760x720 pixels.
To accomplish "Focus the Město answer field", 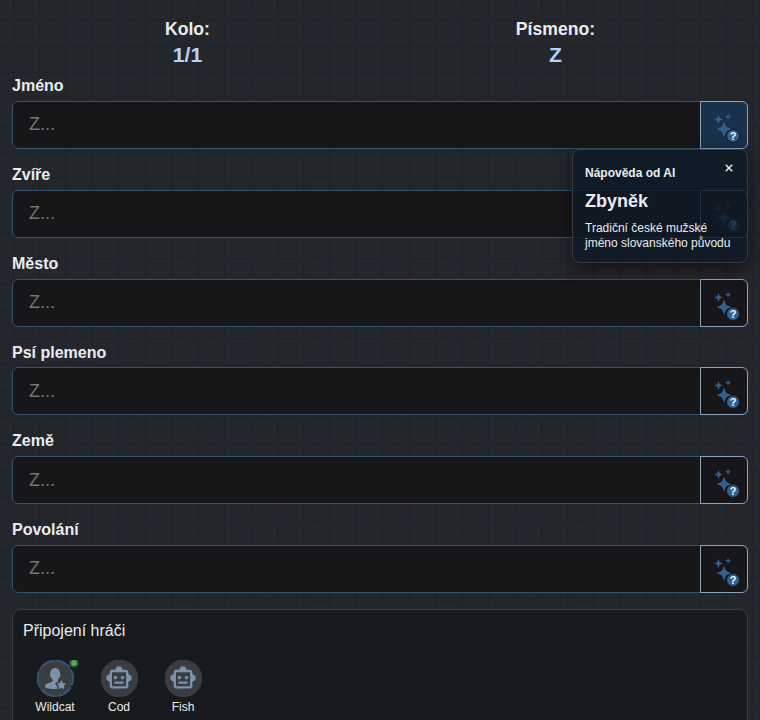I will pyautogui.click(x=356, y=303).
